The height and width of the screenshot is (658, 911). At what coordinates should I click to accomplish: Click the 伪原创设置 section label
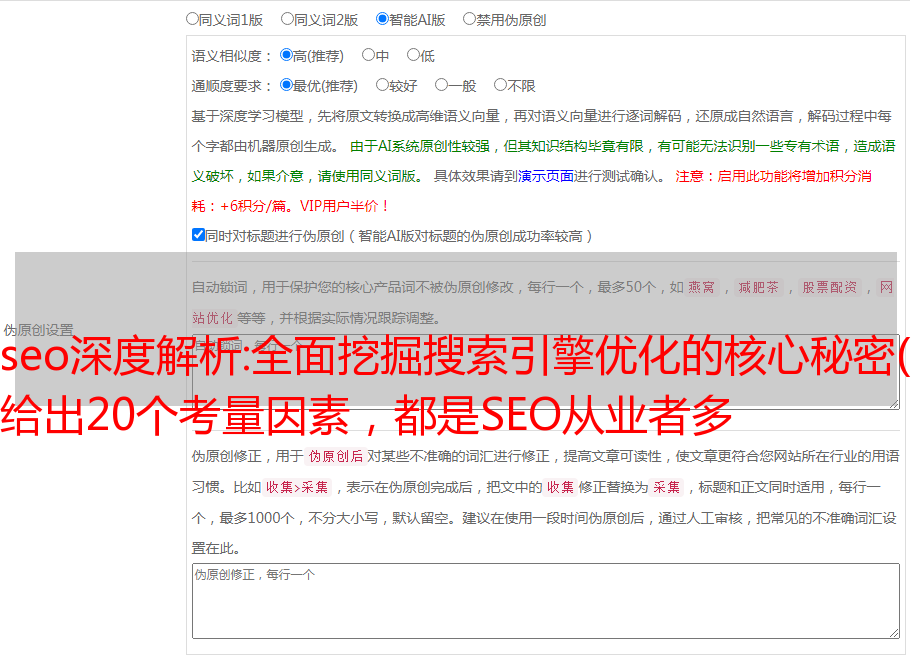38,330
